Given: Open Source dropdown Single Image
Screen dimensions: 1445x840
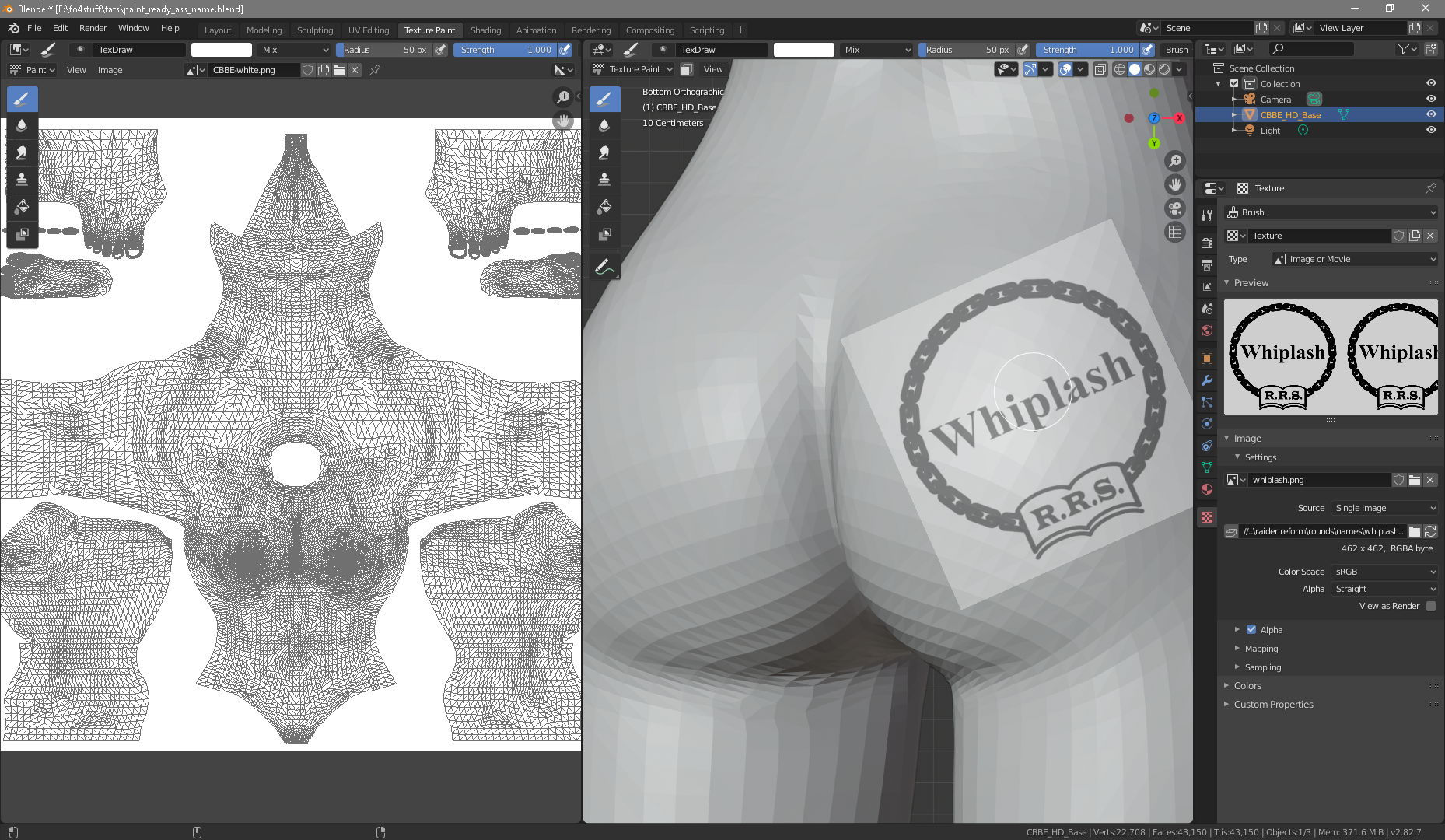Looking at the screenshot, I should point(1384,508).
